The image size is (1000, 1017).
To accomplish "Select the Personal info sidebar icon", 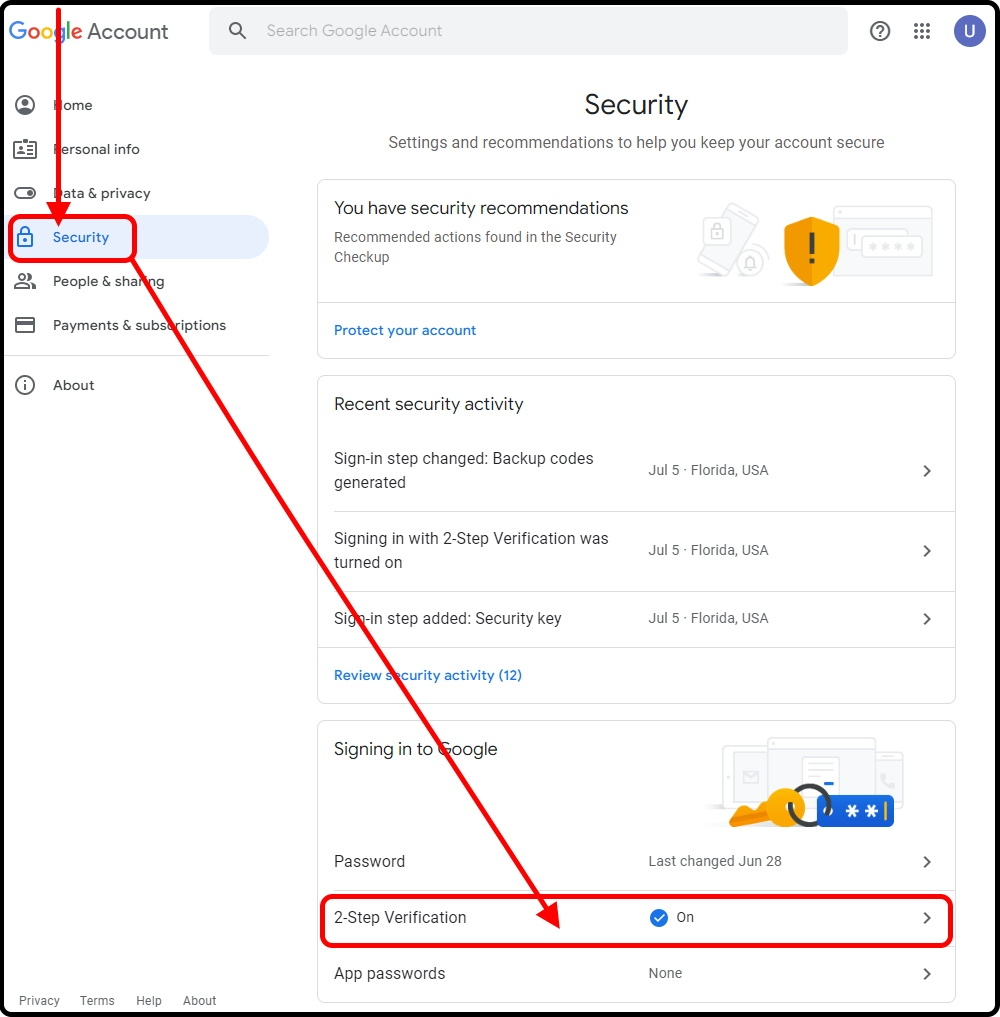I will 25,149.
